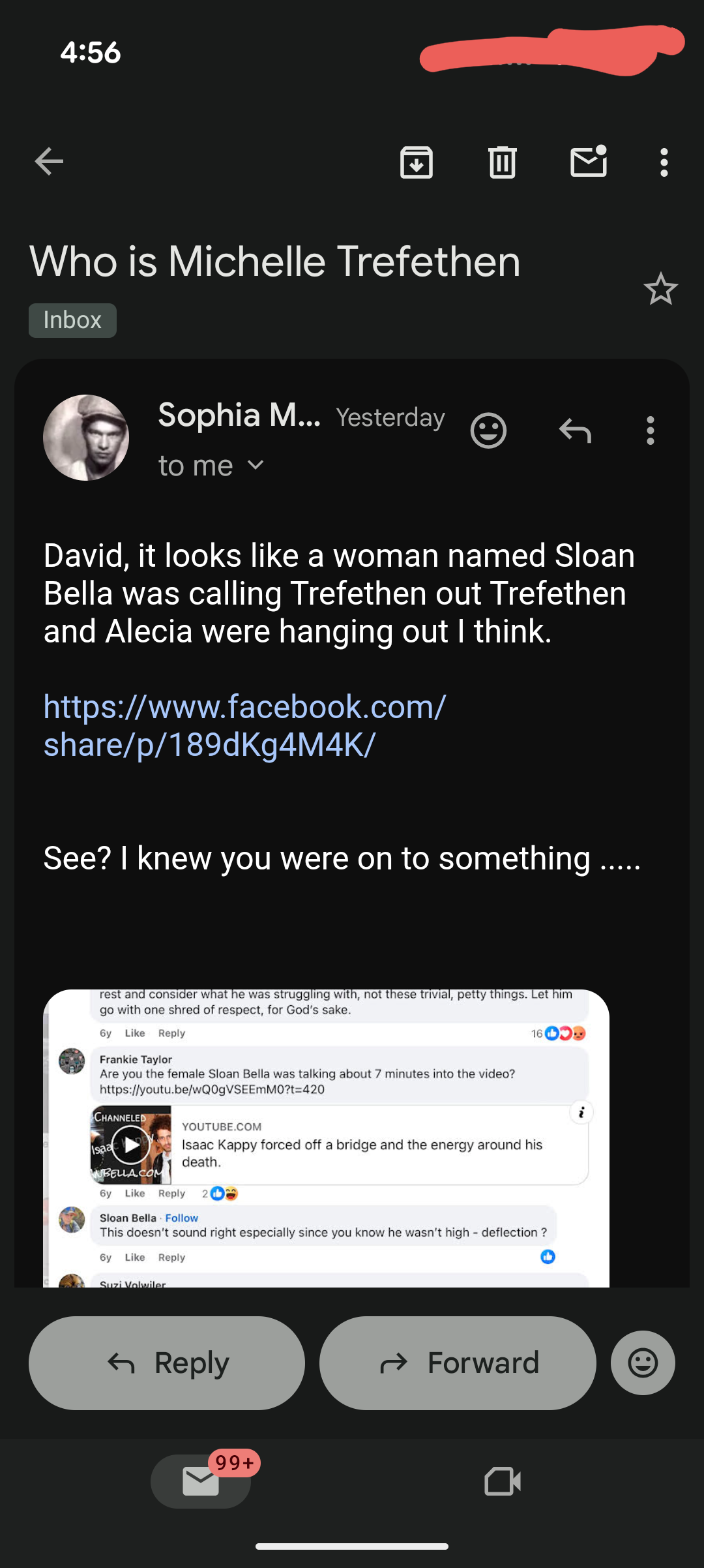Switch to the Meet video tab
This screenshot has height=1568, width=704.
(503, 1481)
